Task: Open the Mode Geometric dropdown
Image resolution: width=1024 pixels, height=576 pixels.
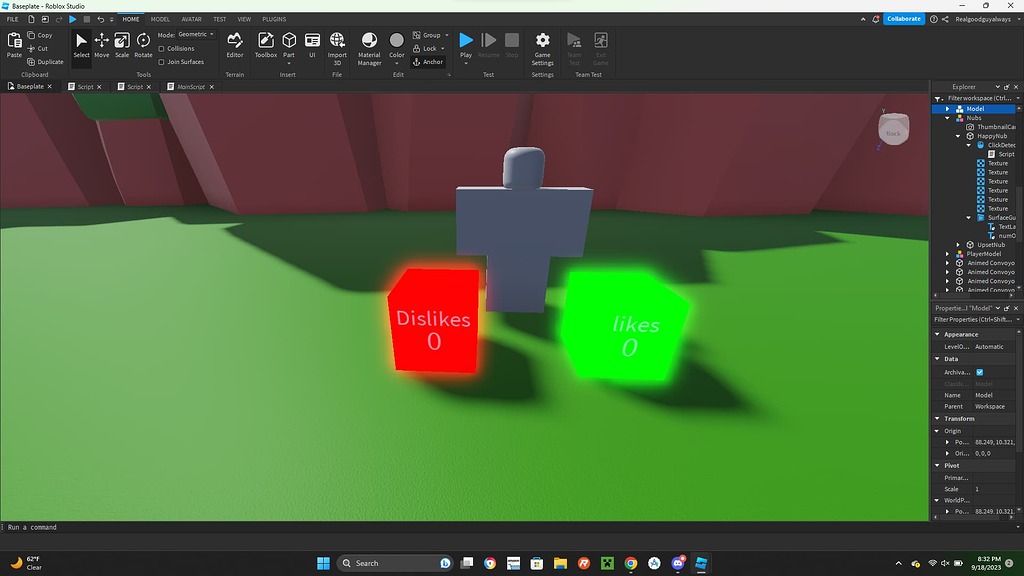Action: click(197, 33)
